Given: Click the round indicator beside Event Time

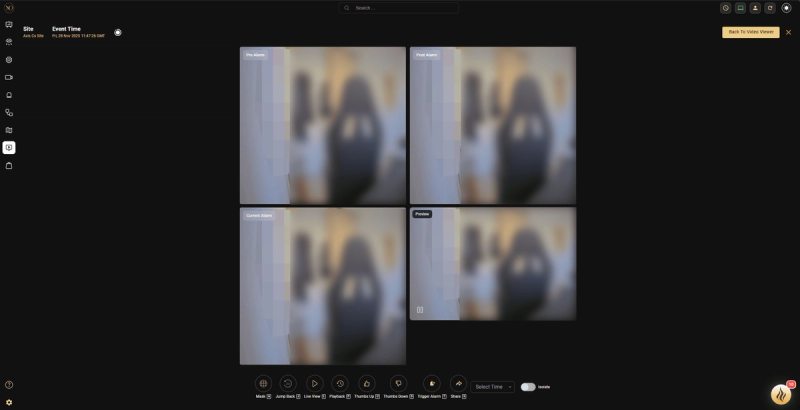Looking at the screenshot, I should click(x=118, y=33).
